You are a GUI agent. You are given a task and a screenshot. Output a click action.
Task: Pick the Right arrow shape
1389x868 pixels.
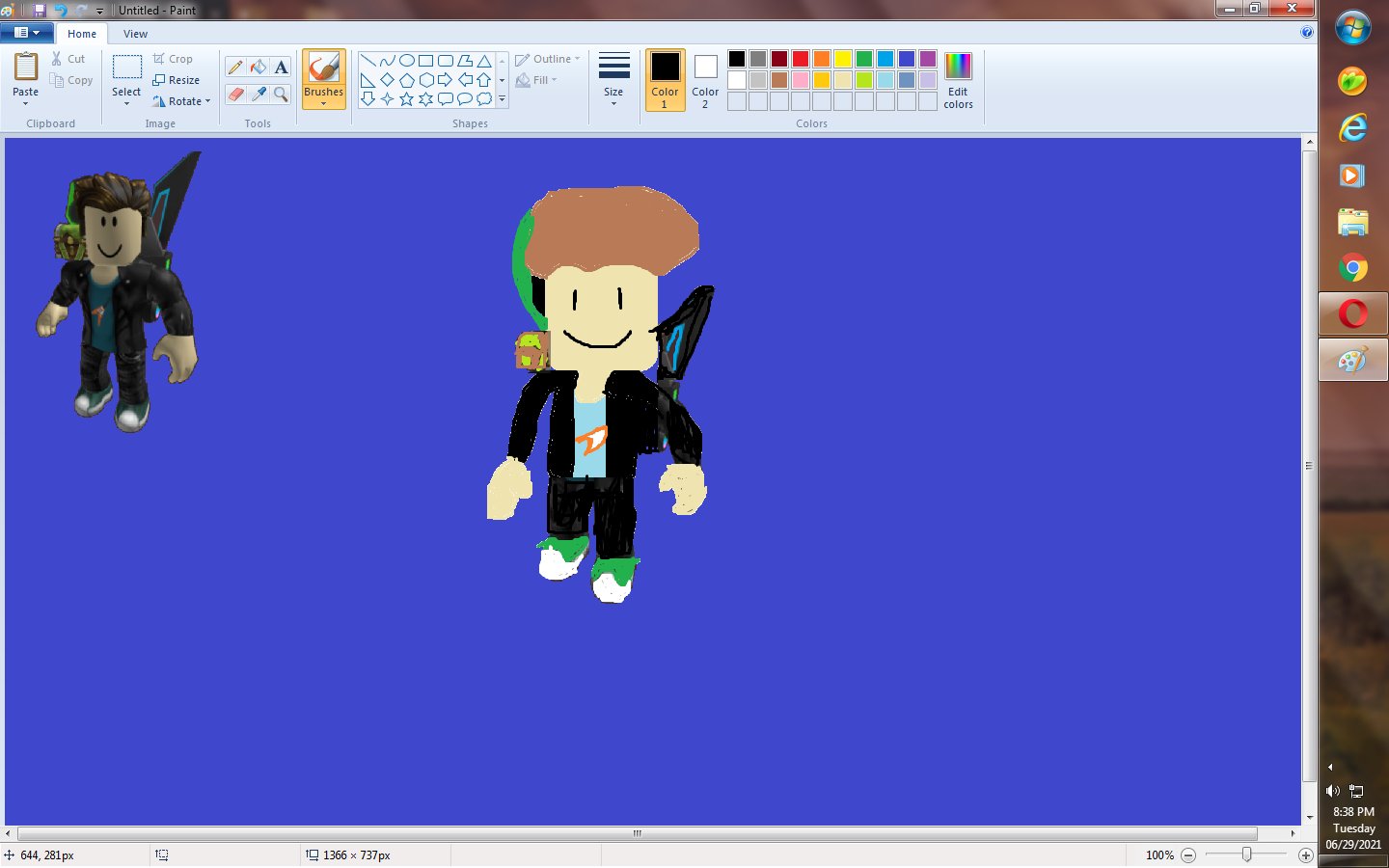[445, 79]
